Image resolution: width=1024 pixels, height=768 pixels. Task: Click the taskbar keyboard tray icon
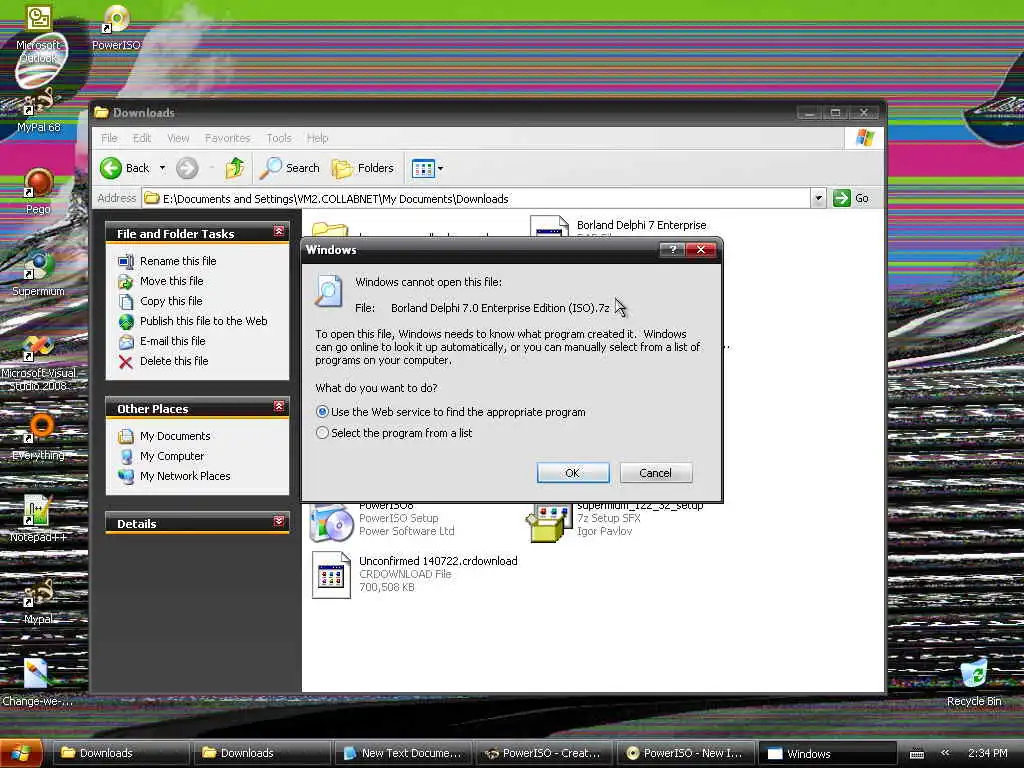[x=917, y=754]
